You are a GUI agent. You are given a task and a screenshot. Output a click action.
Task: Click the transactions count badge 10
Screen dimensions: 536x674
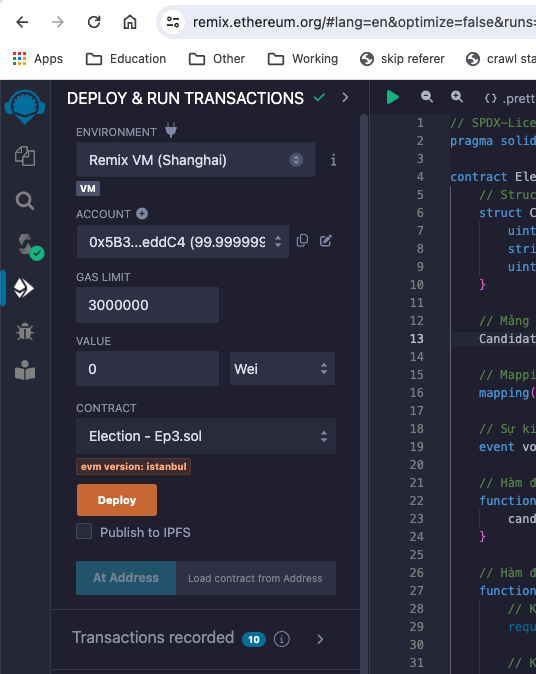pos(254,639)
